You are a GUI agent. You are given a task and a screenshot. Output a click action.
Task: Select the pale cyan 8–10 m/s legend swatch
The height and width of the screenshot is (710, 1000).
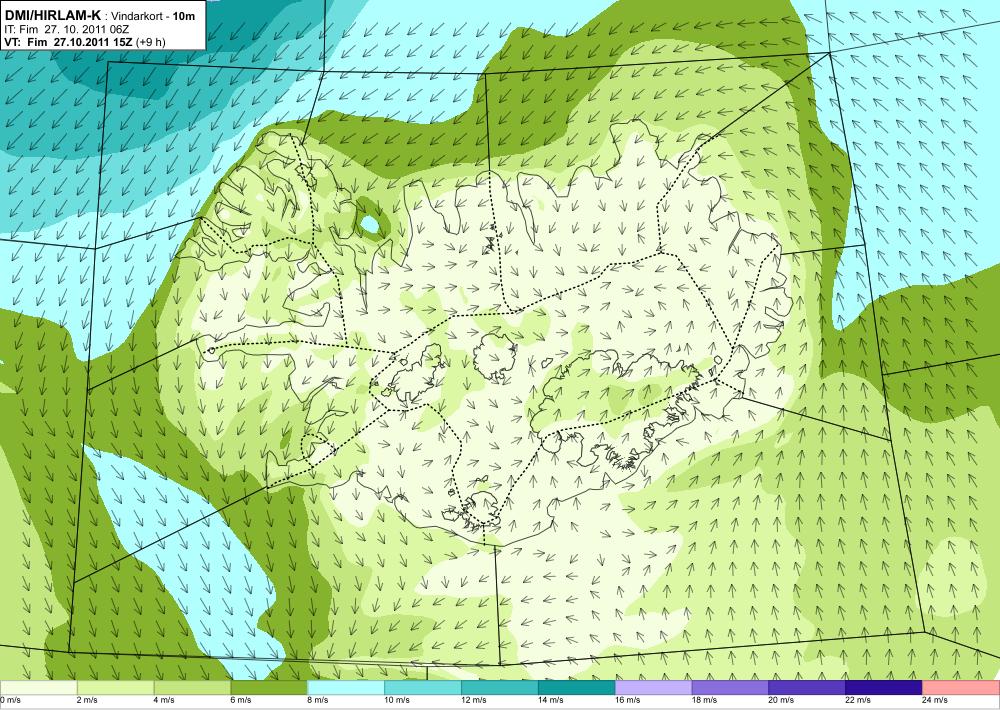click(346, 688)
